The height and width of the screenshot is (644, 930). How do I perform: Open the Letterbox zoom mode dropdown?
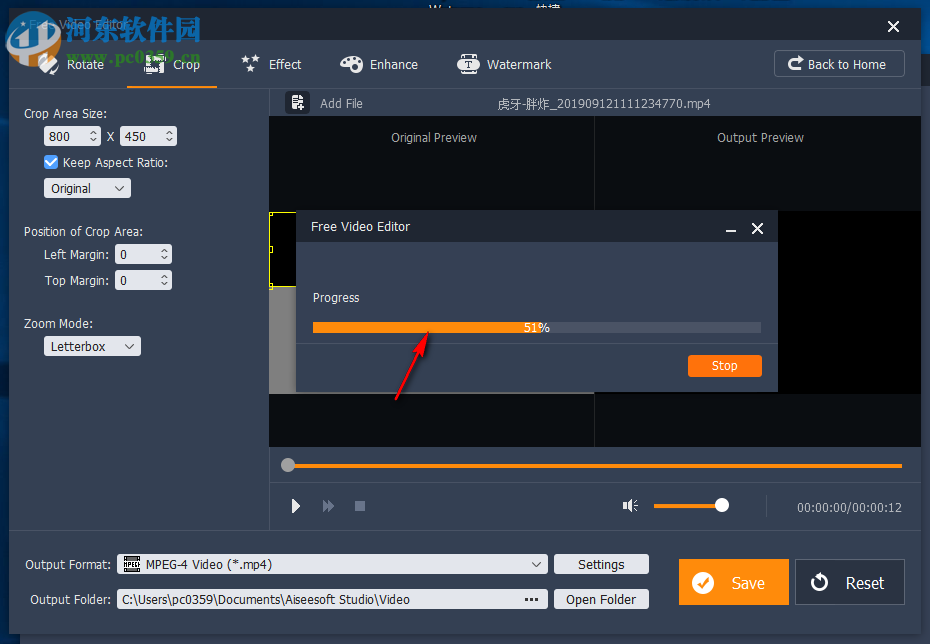(92, 346)
